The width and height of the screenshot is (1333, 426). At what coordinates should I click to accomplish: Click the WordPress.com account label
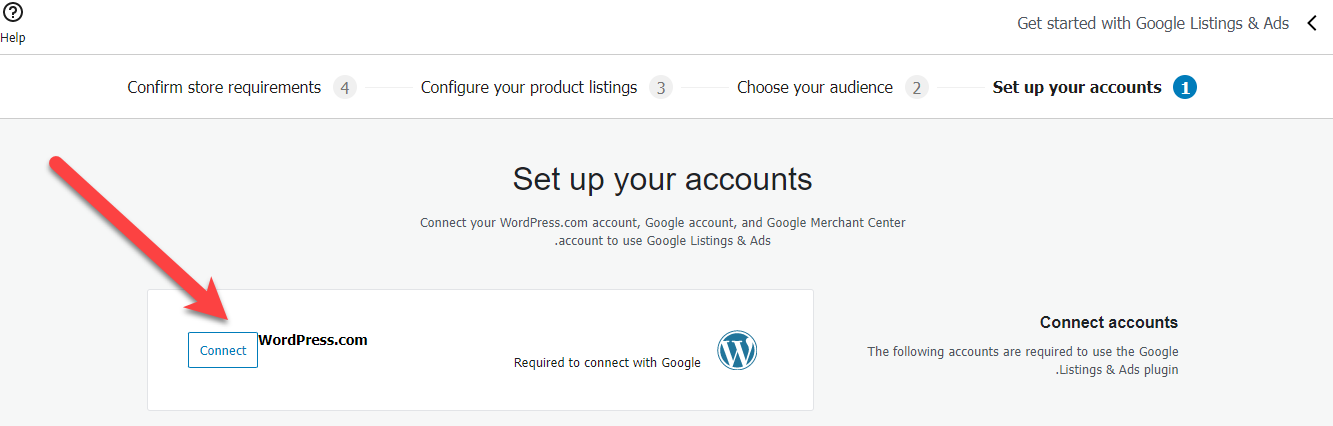click(x=313, y=340)
